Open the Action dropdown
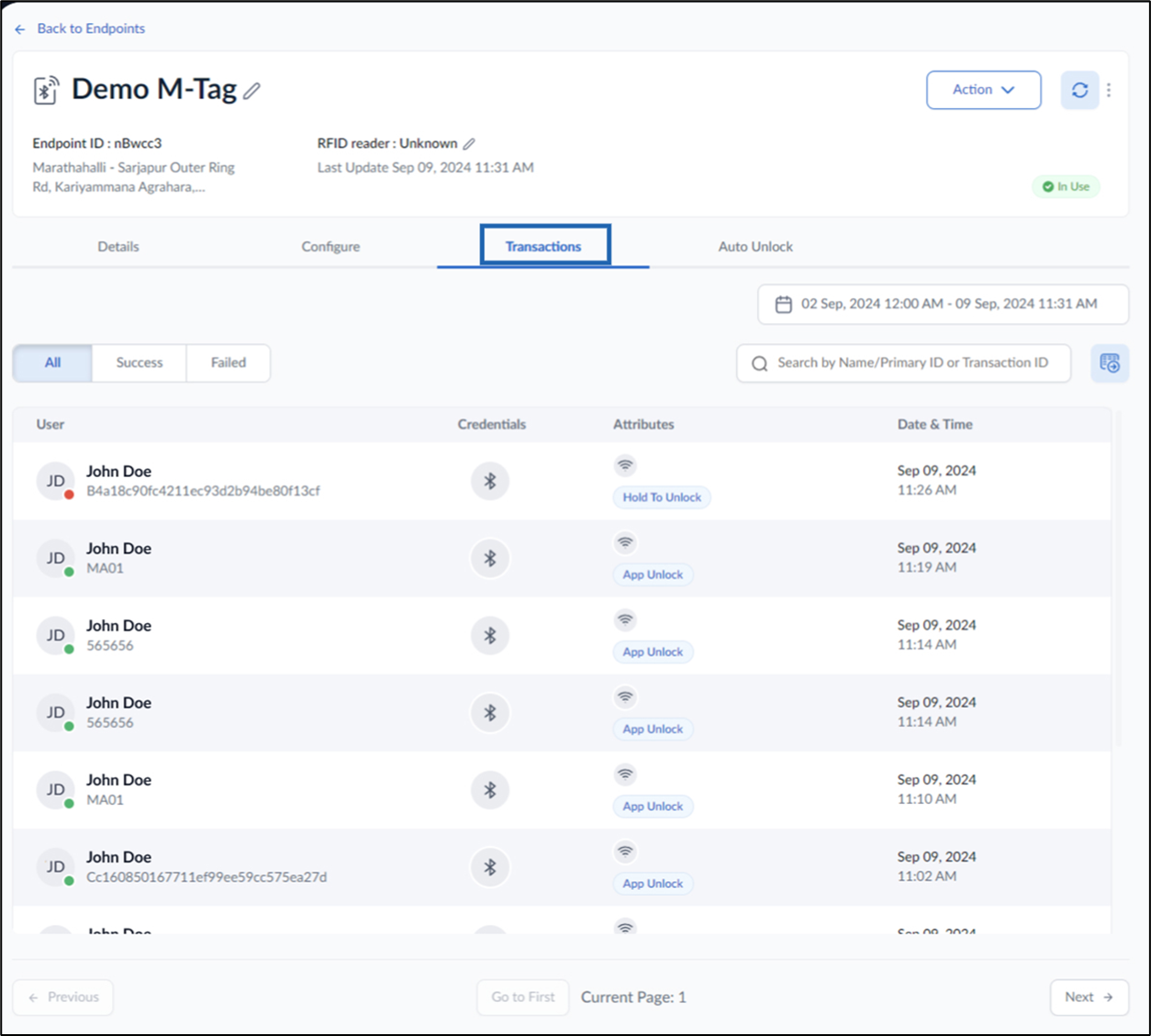 click(x=983, y=90)
